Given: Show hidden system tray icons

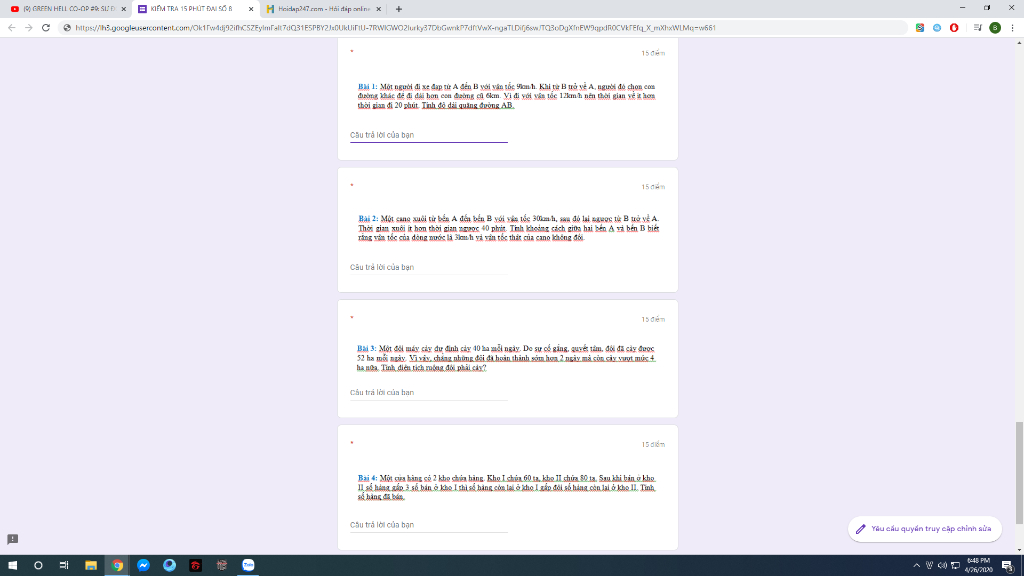Looking at the screenshot, I should [916, 566].
